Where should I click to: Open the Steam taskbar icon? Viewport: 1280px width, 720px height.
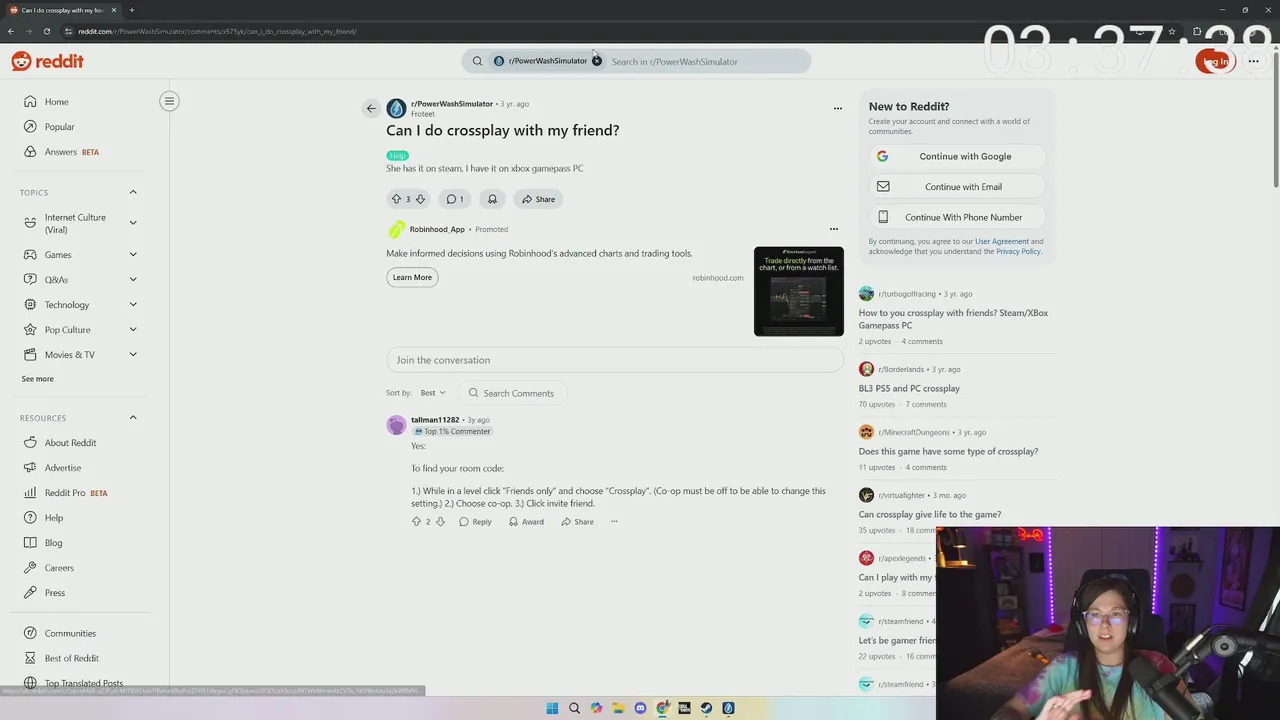tap(706, 708)
